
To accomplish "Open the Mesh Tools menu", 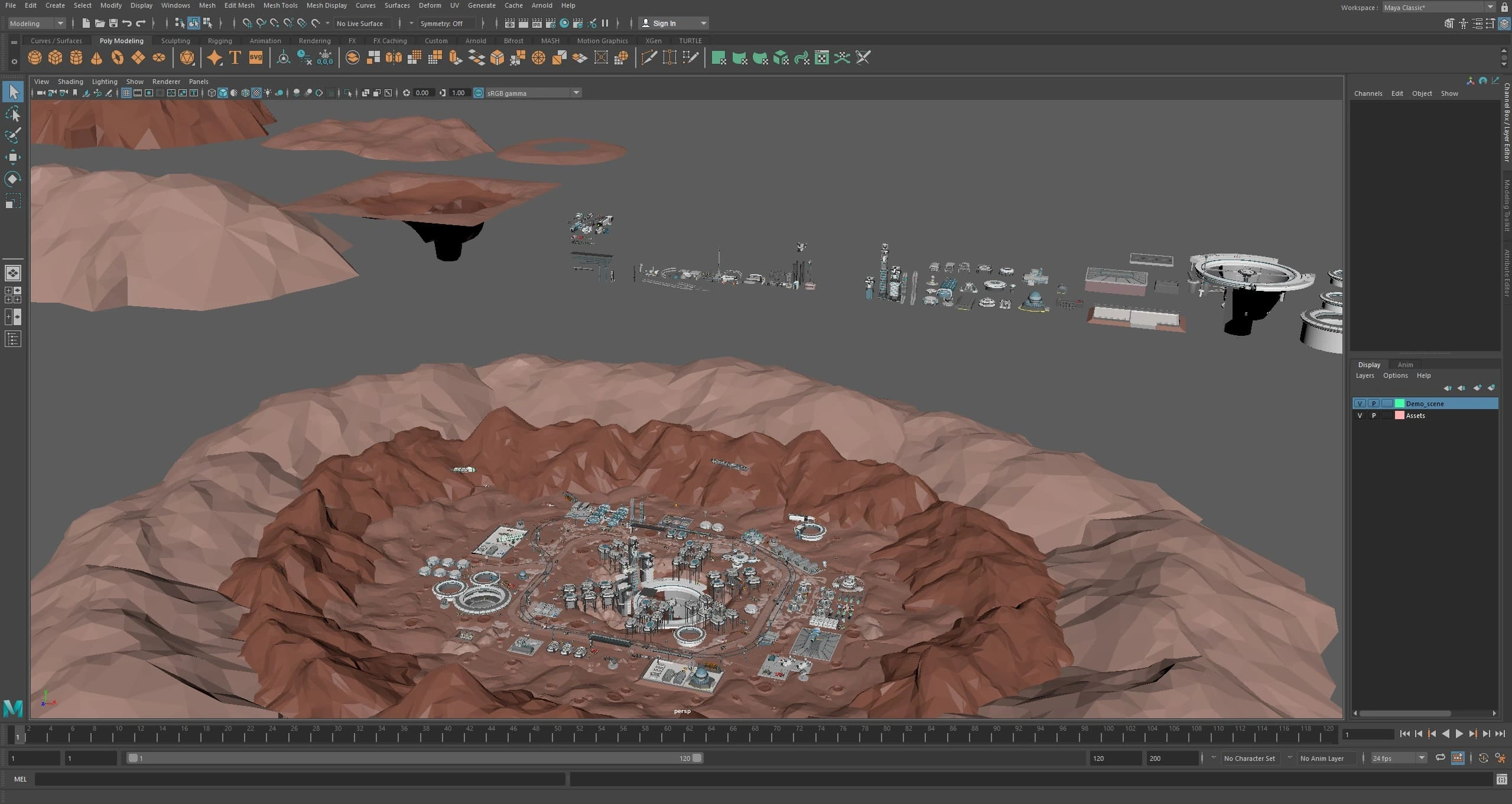I will [280, 5].
